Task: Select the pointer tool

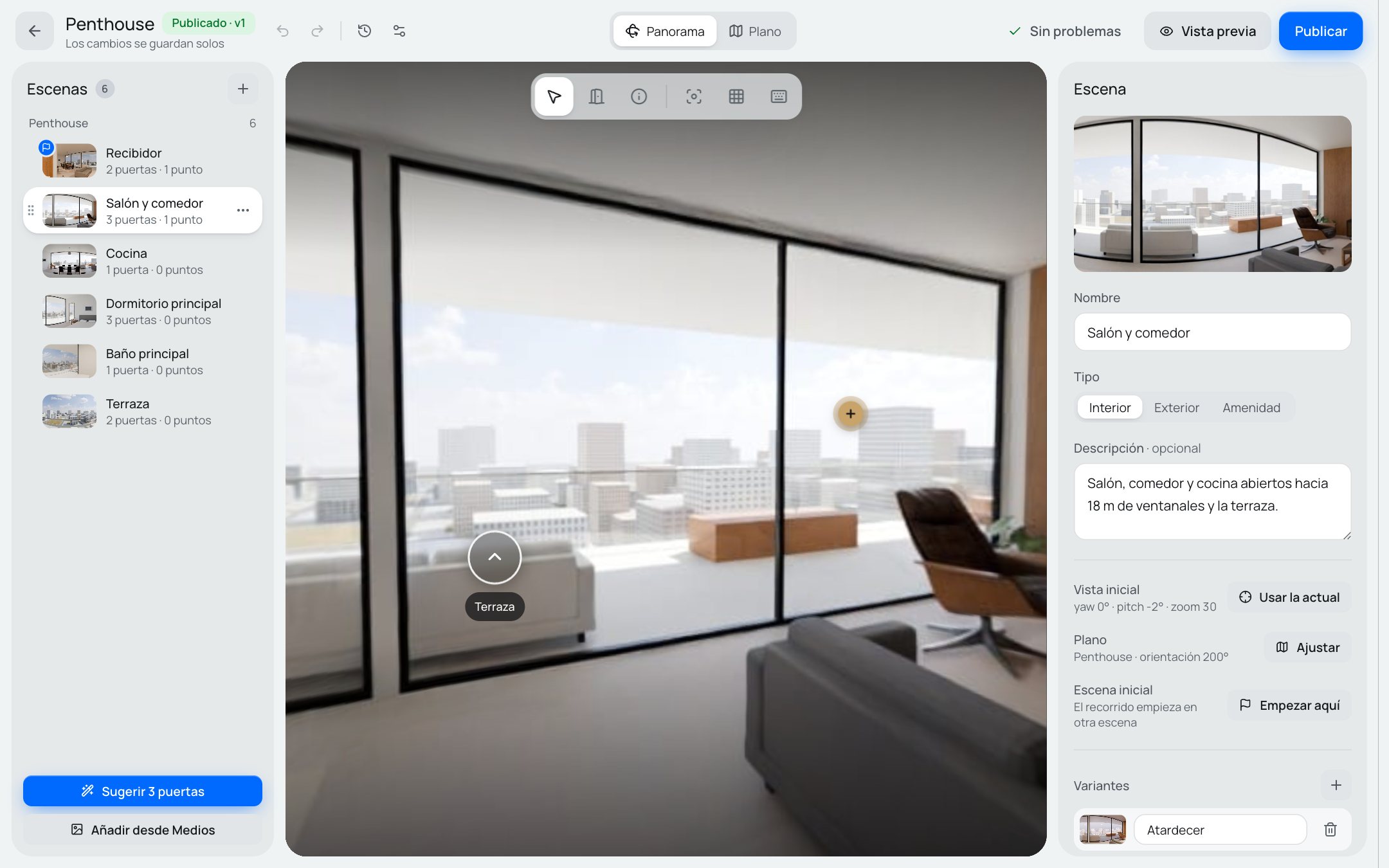Action: 554,96
